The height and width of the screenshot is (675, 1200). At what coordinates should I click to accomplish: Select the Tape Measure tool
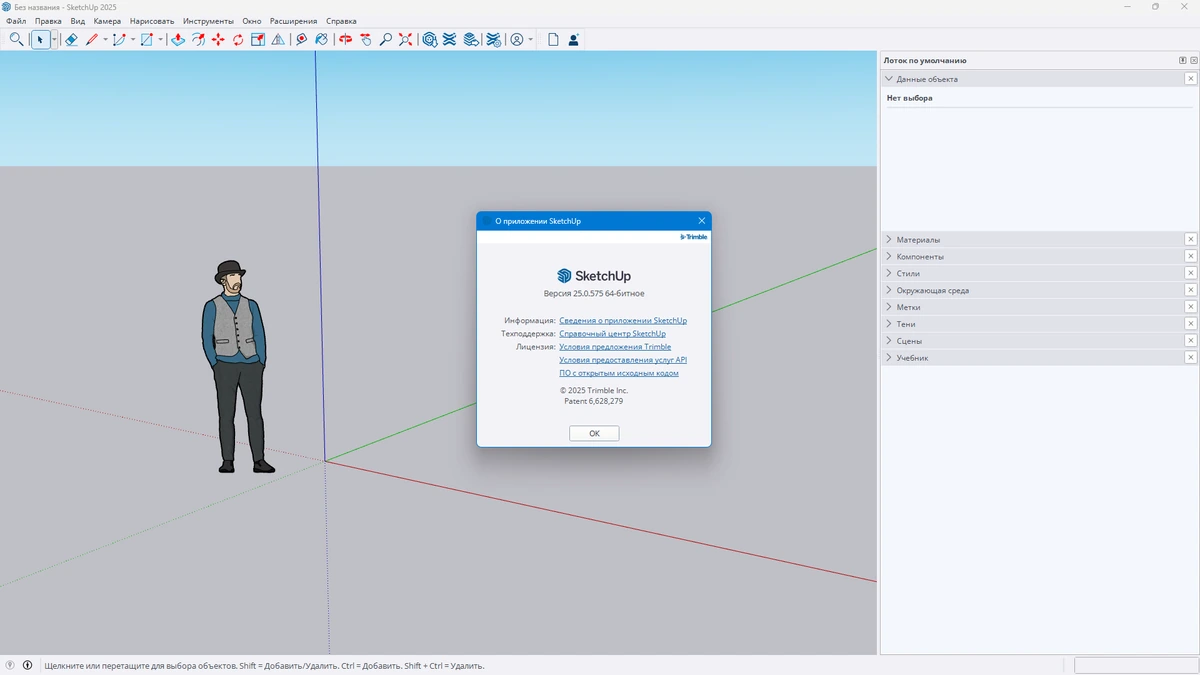301,40
